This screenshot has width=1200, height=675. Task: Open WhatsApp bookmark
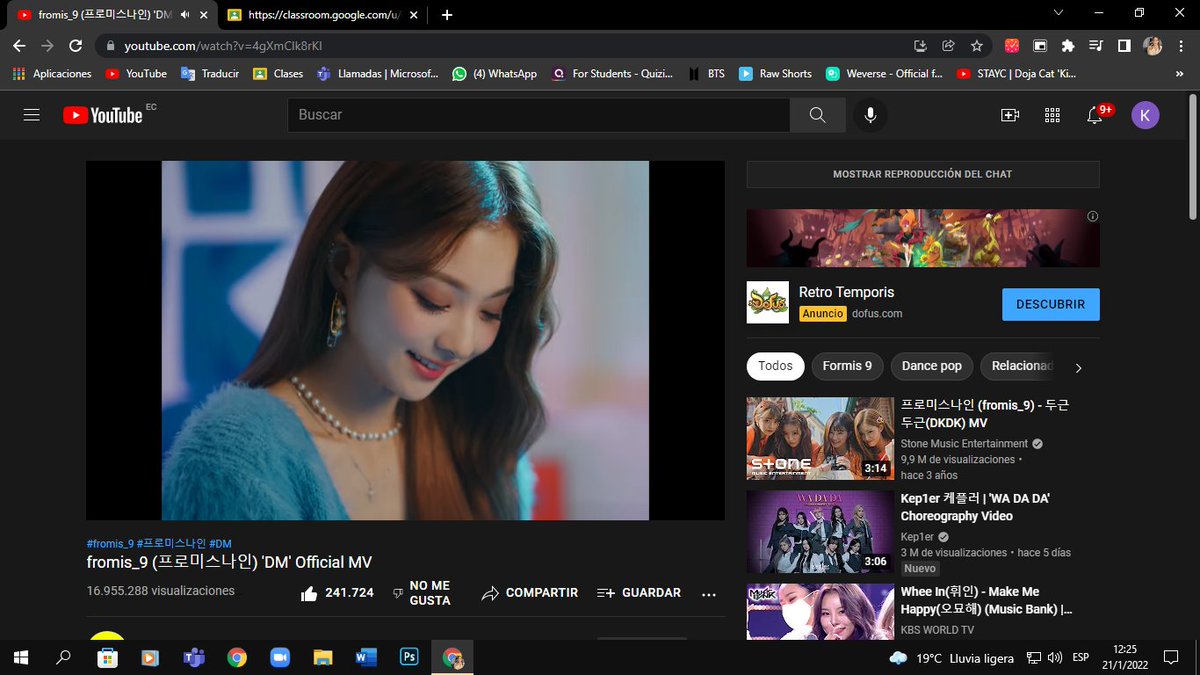tap(494, 74)
